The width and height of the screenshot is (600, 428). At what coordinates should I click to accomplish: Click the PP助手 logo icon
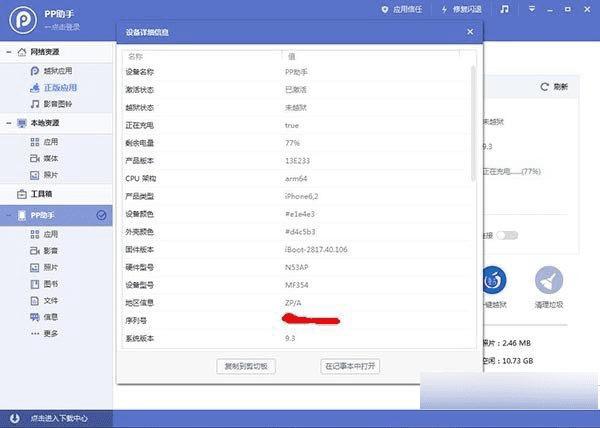coord(23,21)
